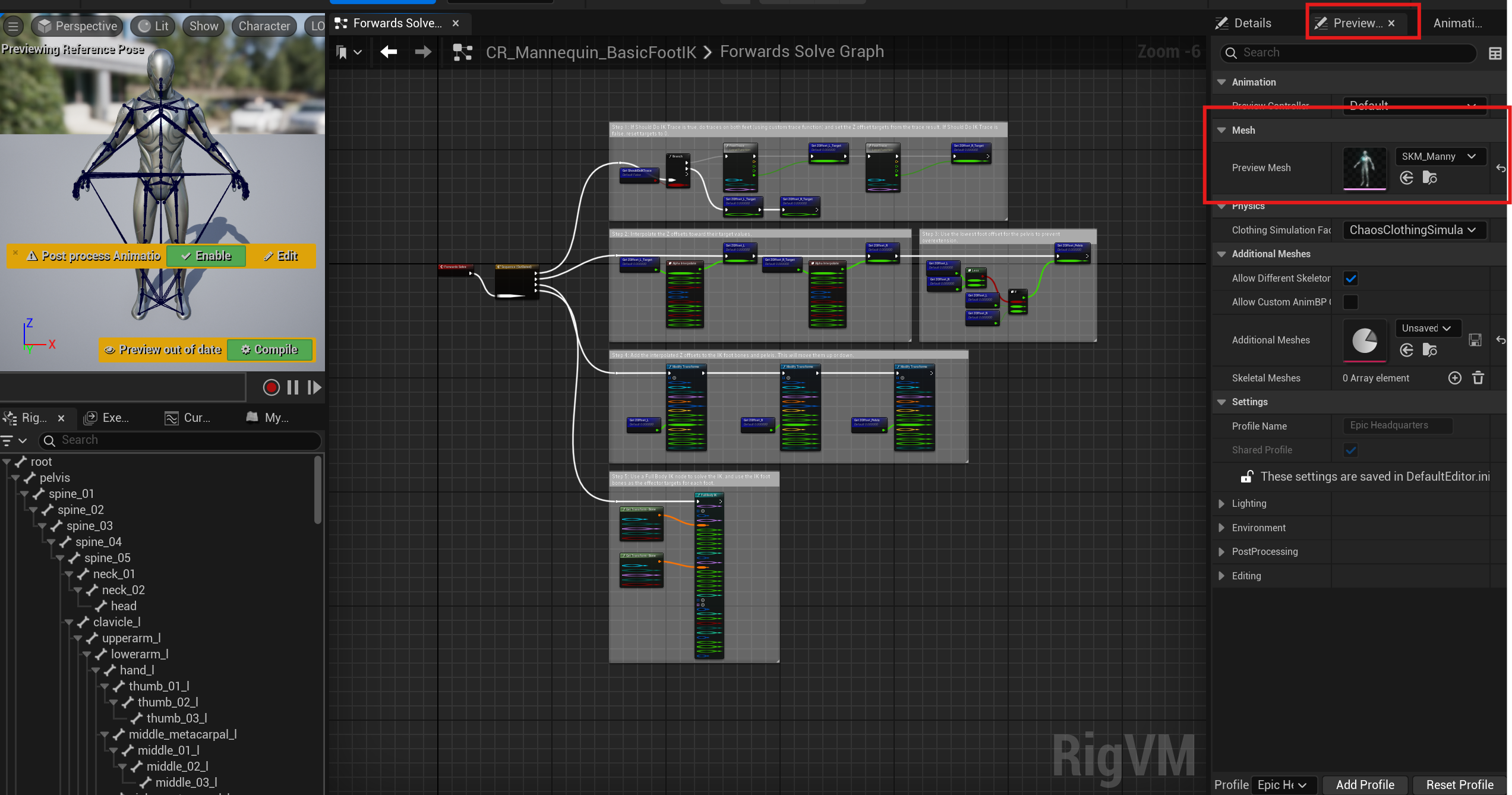Click the unlock icon beside DefaultEditor.ini note
This screenshot has height=795, width=1512.
1246,477
